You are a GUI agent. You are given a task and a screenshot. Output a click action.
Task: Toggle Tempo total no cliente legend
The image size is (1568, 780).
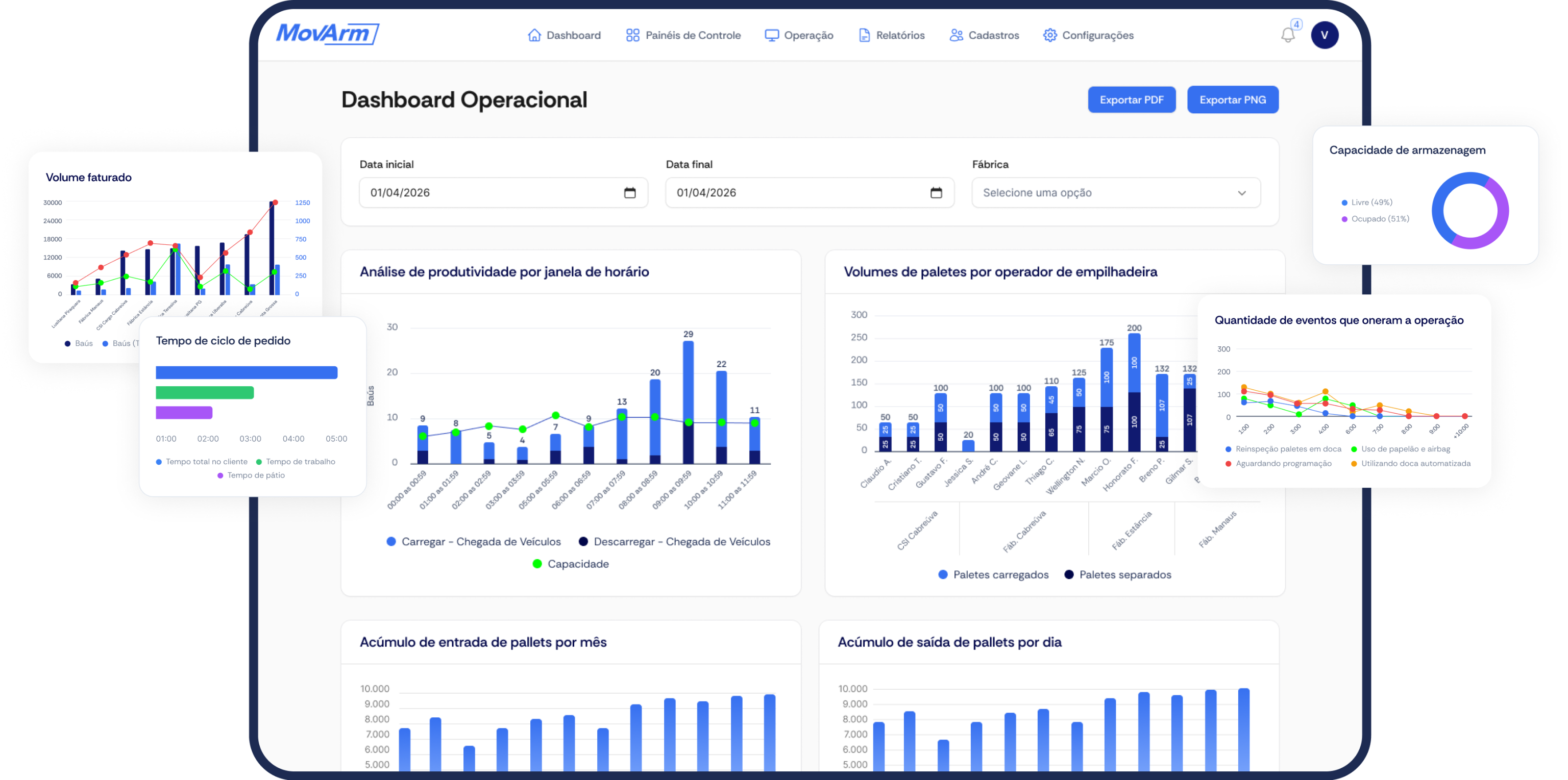[x=202, y=462]
